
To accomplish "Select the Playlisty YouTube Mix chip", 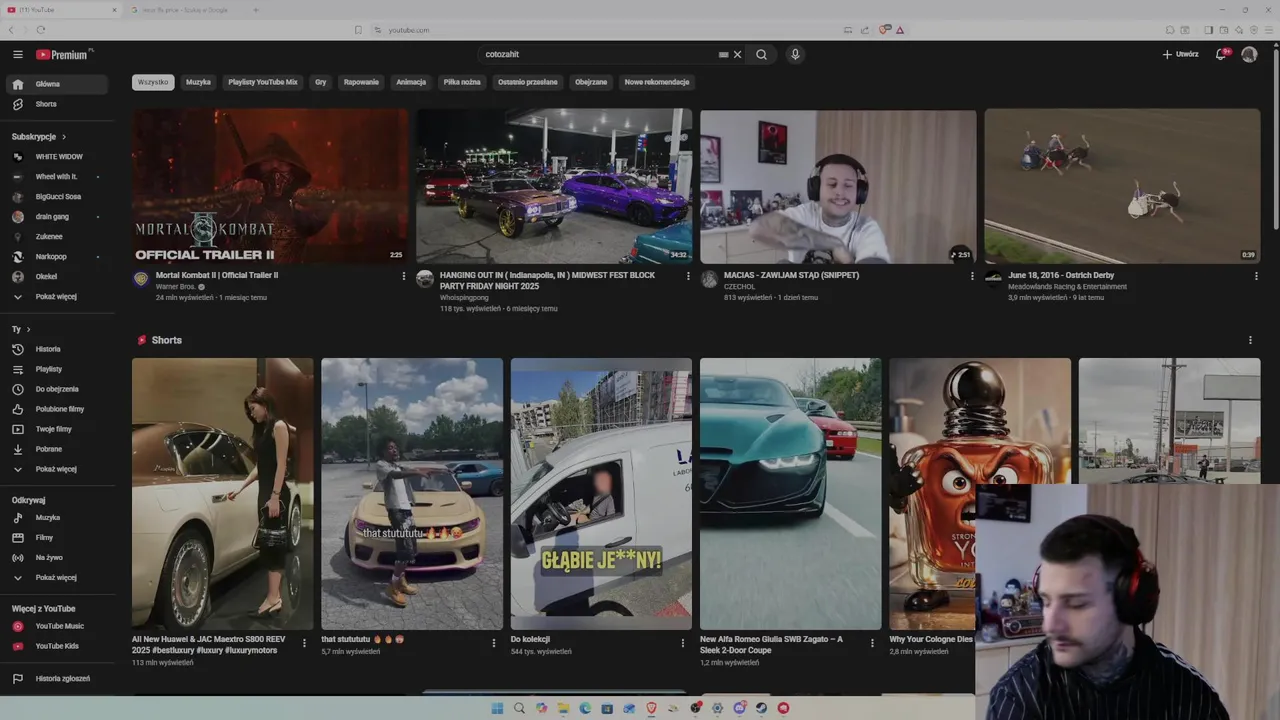I will click(x=263, y=82).
